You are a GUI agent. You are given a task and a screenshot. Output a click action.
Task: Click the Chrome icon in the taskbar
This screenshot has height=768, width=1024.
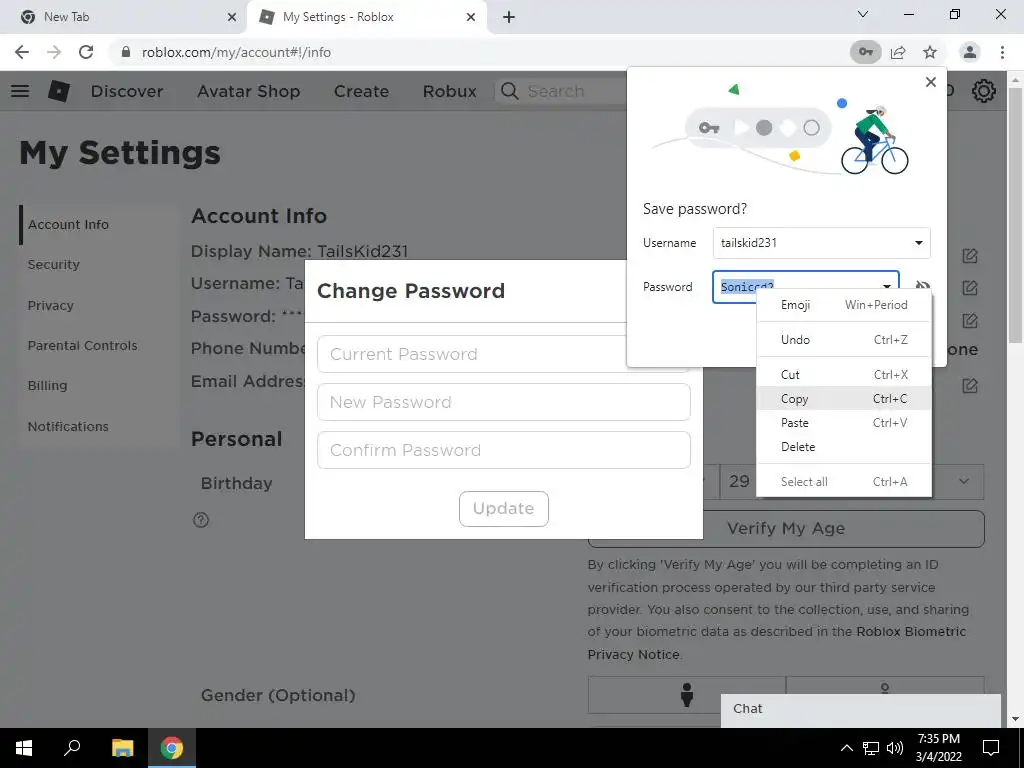tap(172, 748)
